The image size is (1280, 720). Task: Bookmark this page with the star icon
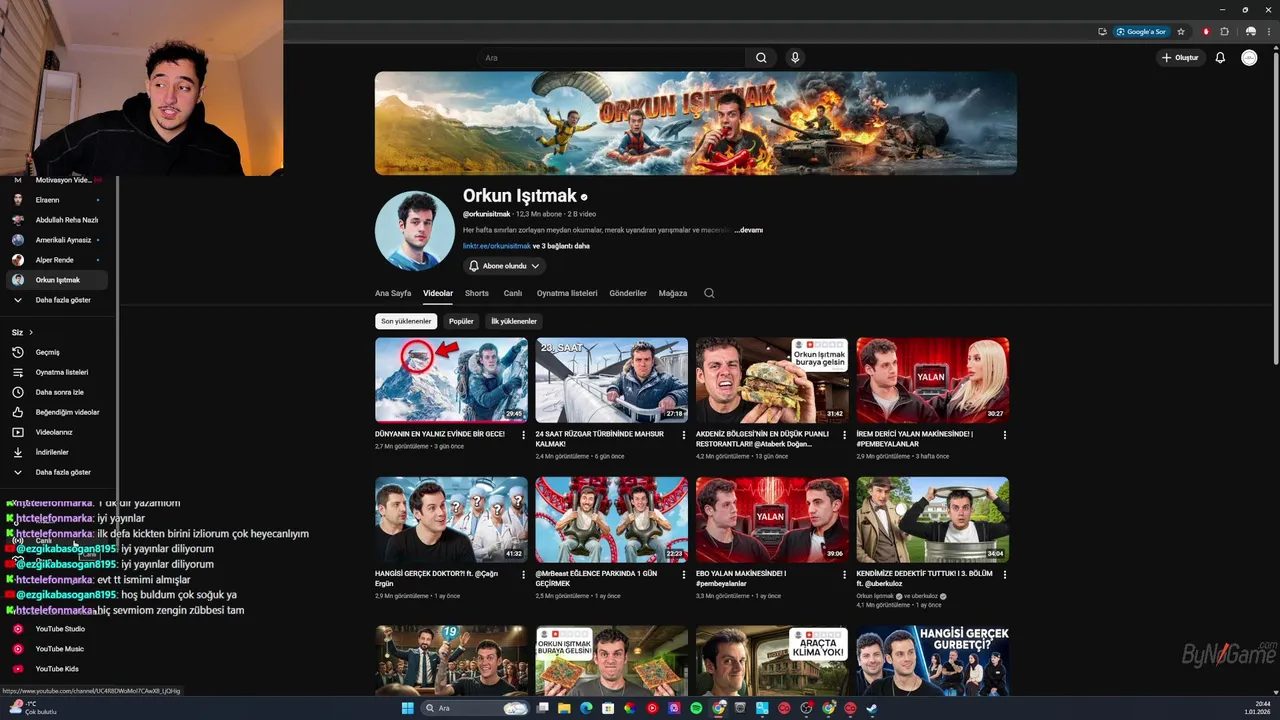[x=1181, y=31]
